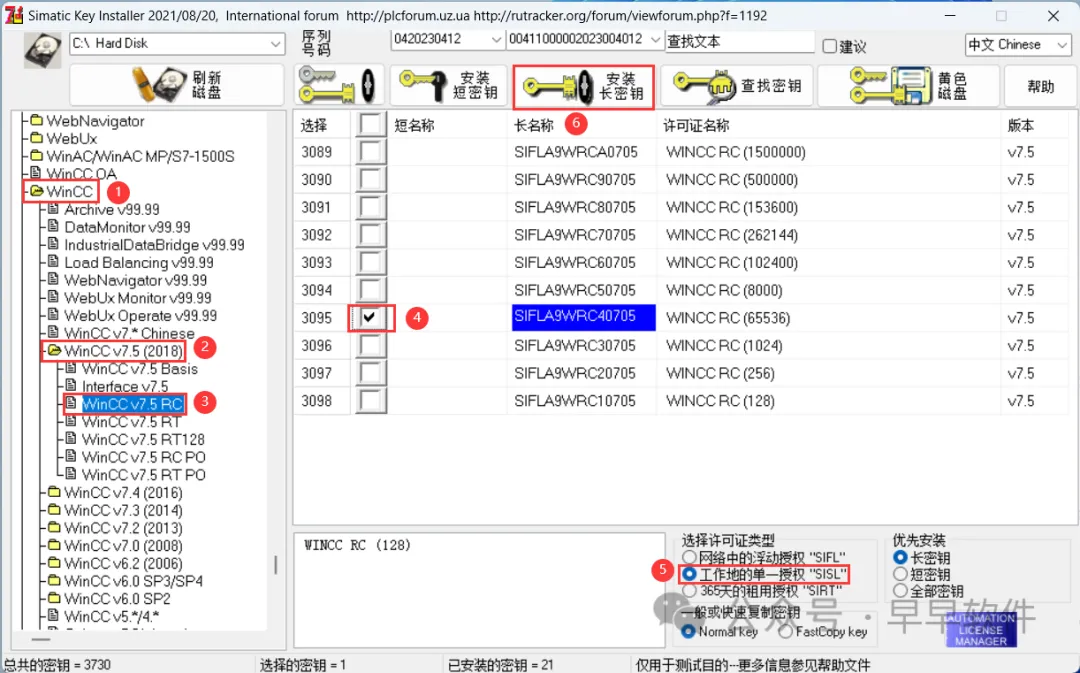Screen dimensions: 1080x673
Task: Open the WinCC v7.3 (2014) folder
Action: pyautogui.click(x=123, y=510)
